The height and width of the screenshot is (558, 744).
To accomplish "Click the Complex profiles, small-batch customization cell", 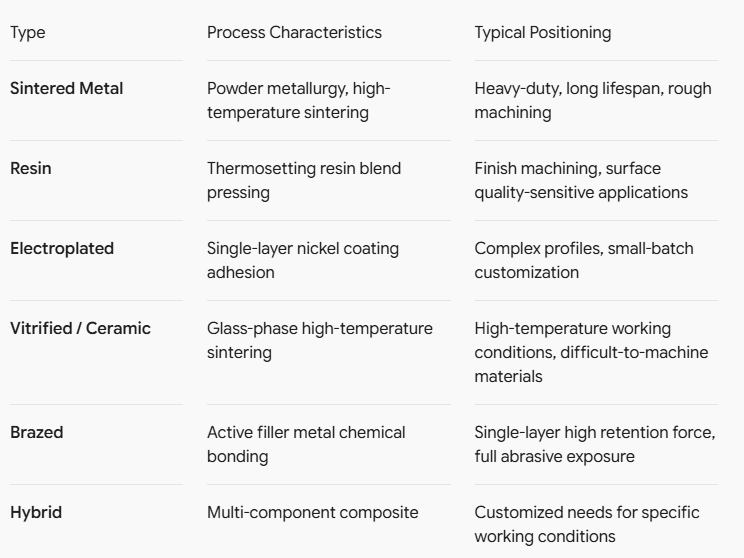I will click(x=584, y=260).
